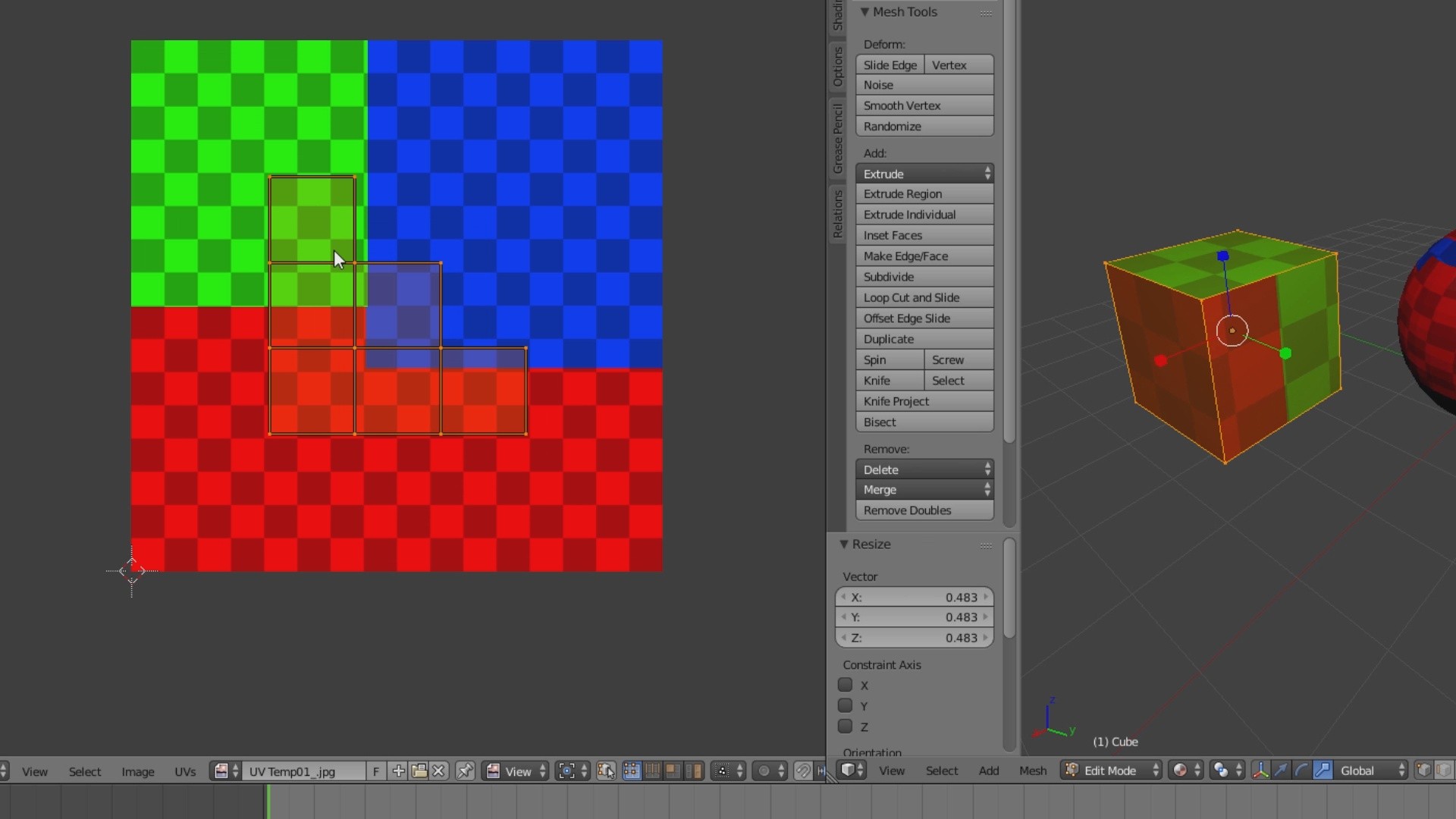Expand the Extrude dropdown menu

[986, 173]
